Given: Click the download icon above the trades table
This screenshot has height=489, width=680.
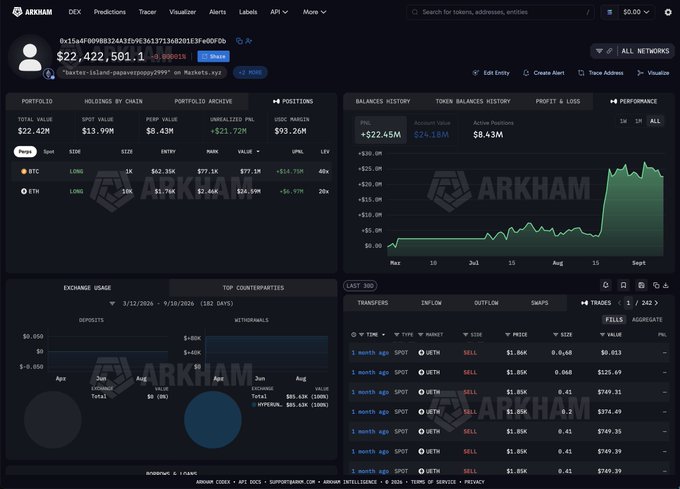Looking at the screenshot, I should coord(666,285).
